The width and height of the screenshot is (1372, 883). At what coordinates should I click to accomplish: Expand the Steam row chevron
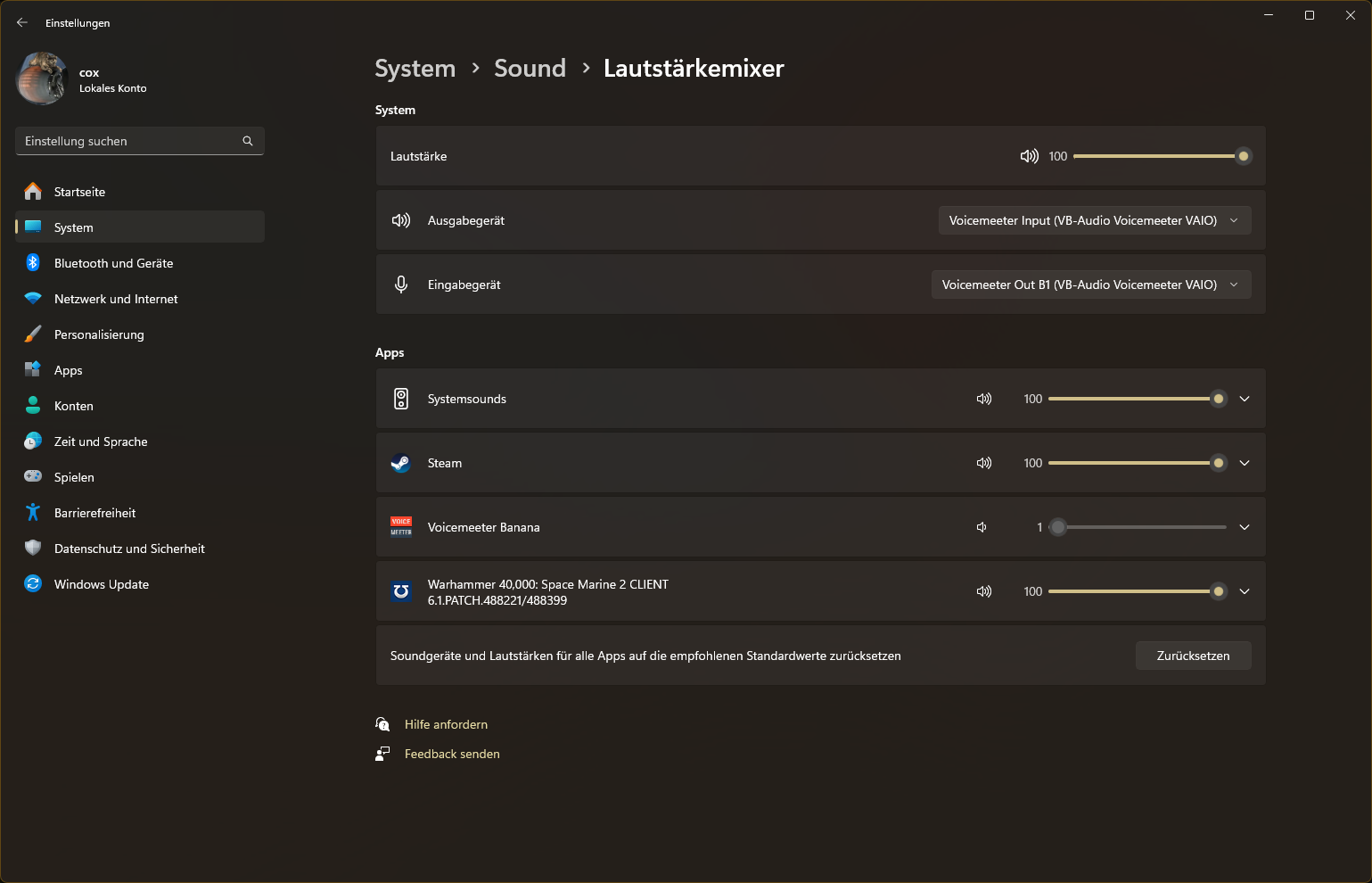coord(1245,463)
